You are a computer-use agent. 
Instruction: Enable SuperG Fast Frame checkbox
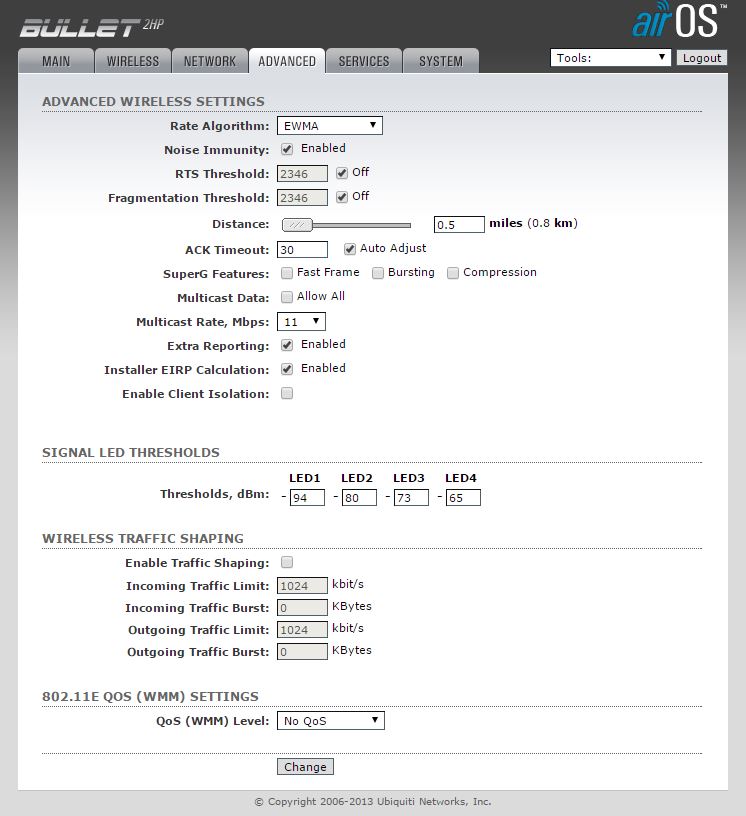tap(287, 273)
